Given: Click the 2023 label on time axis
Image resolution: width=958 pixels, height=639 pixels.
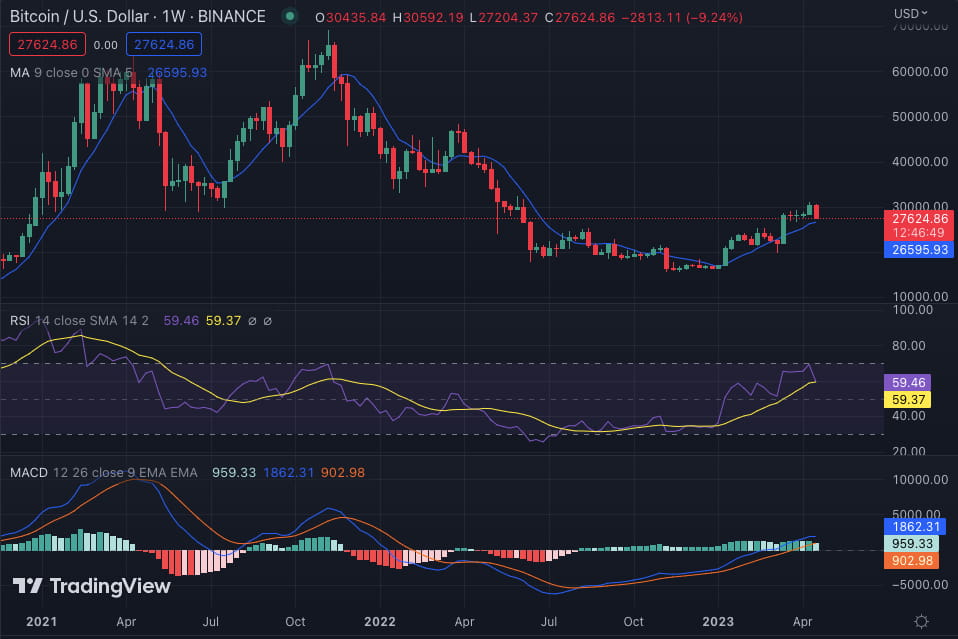Looking at the screenshot, I should (718, 622).
